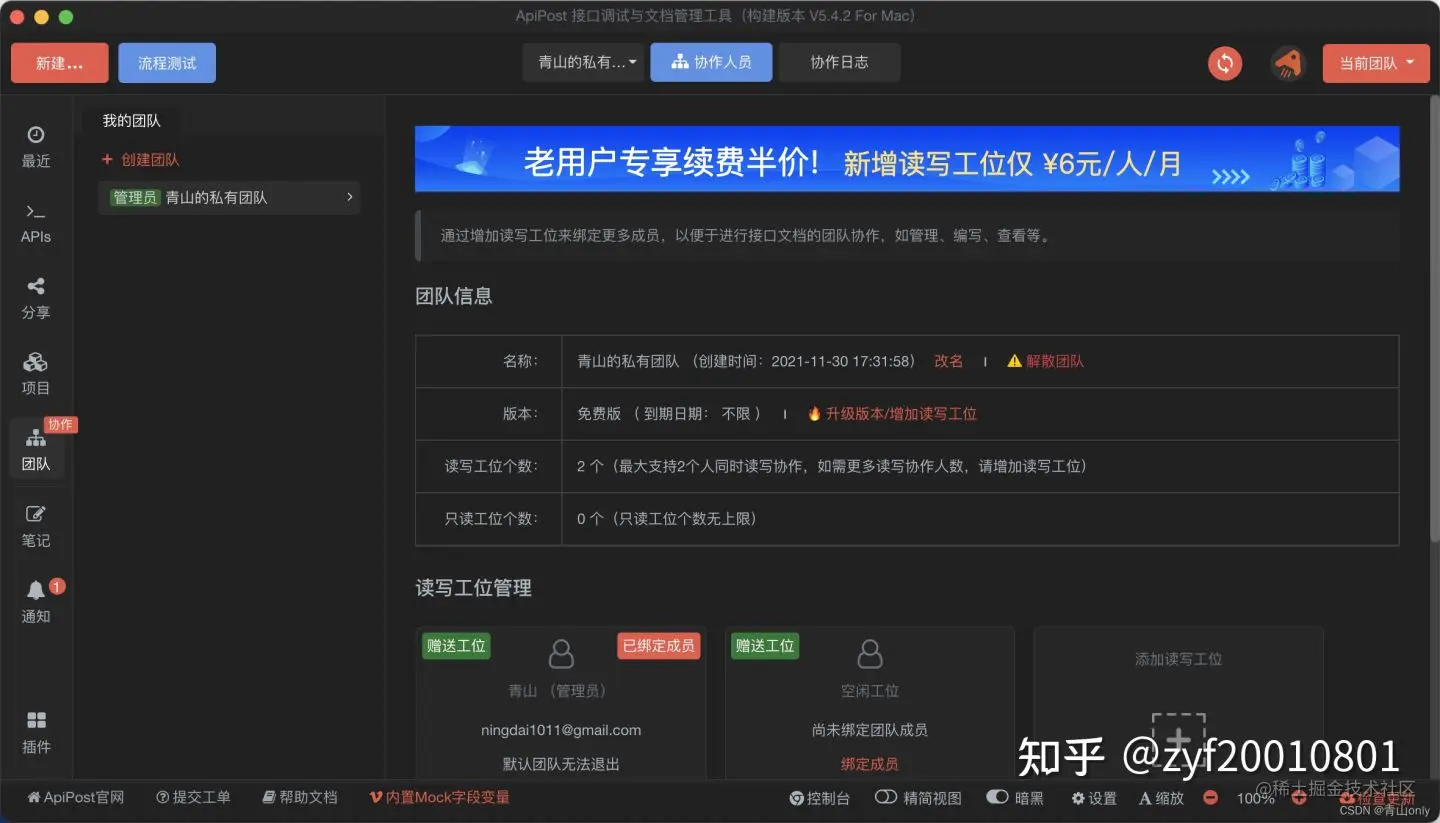Click the 团队信息 heading
1440x823 pixels.
[x=454, y=296]
